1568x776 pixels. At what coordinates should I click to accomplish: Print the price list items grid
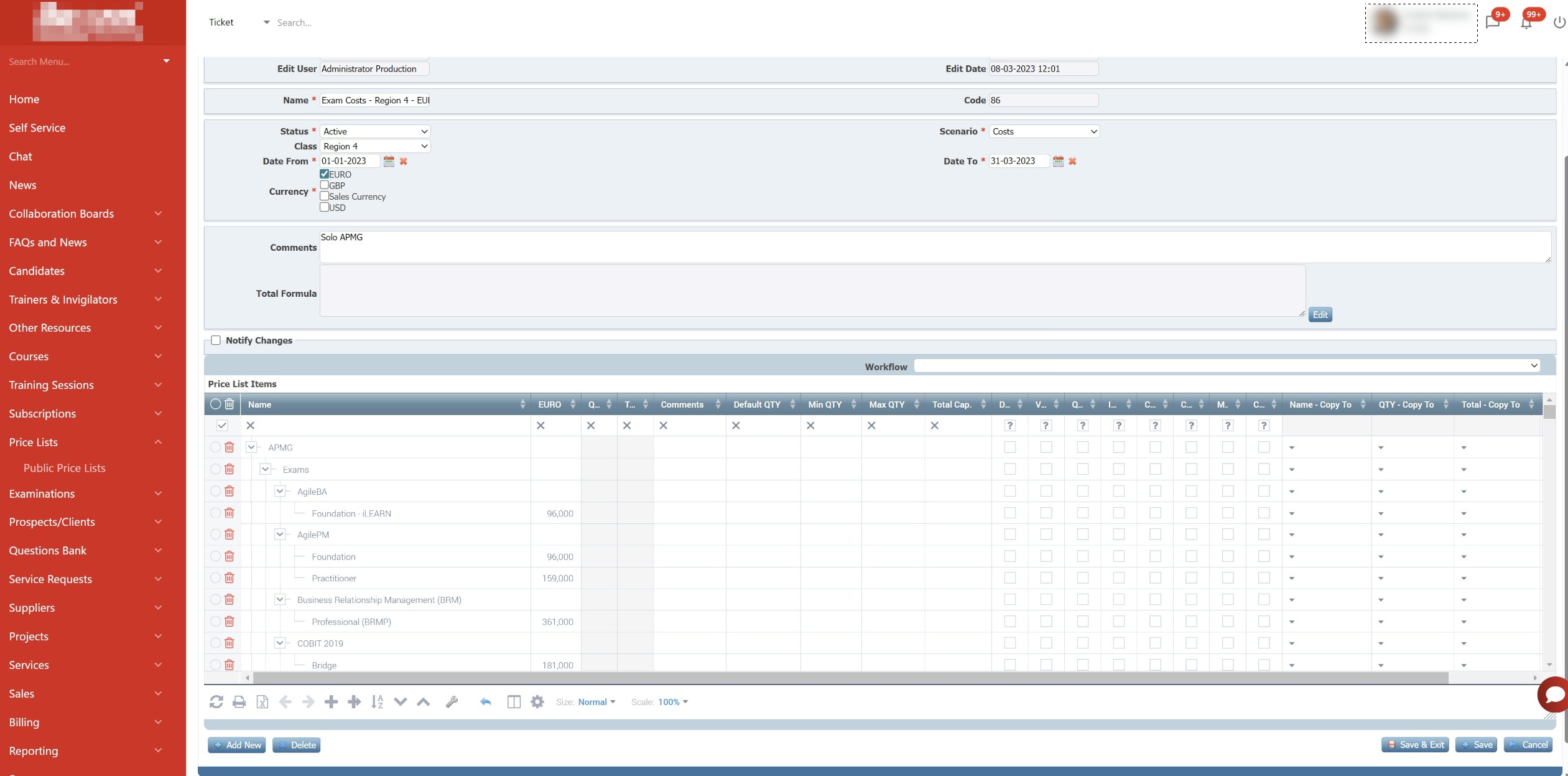click(x=239, y=702)
